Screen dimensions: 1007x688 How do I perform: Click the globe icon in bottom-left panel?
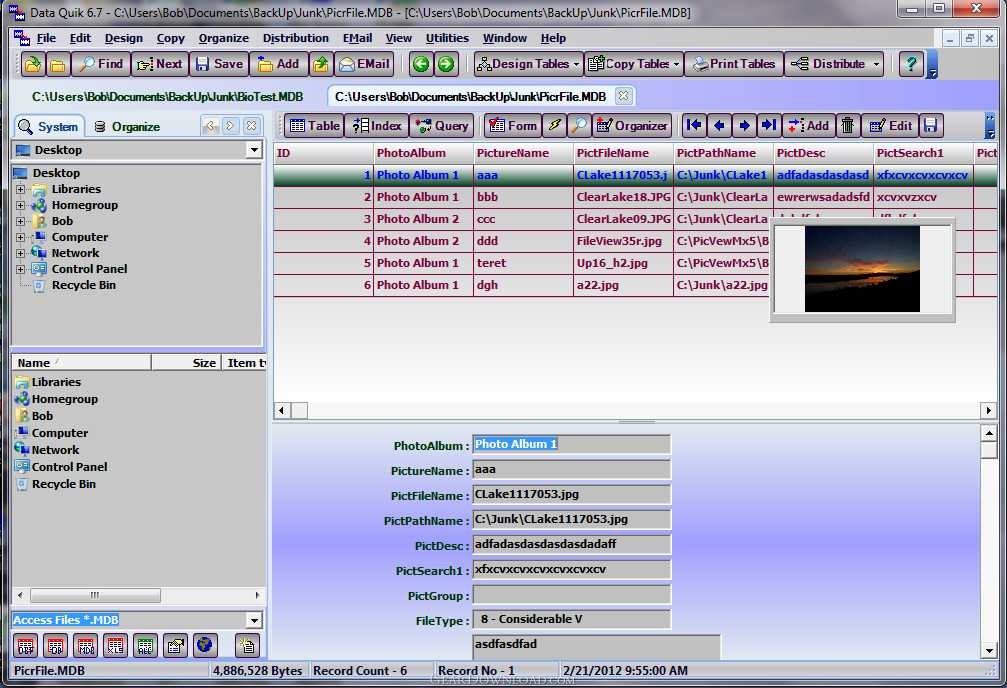click(205, 645)
